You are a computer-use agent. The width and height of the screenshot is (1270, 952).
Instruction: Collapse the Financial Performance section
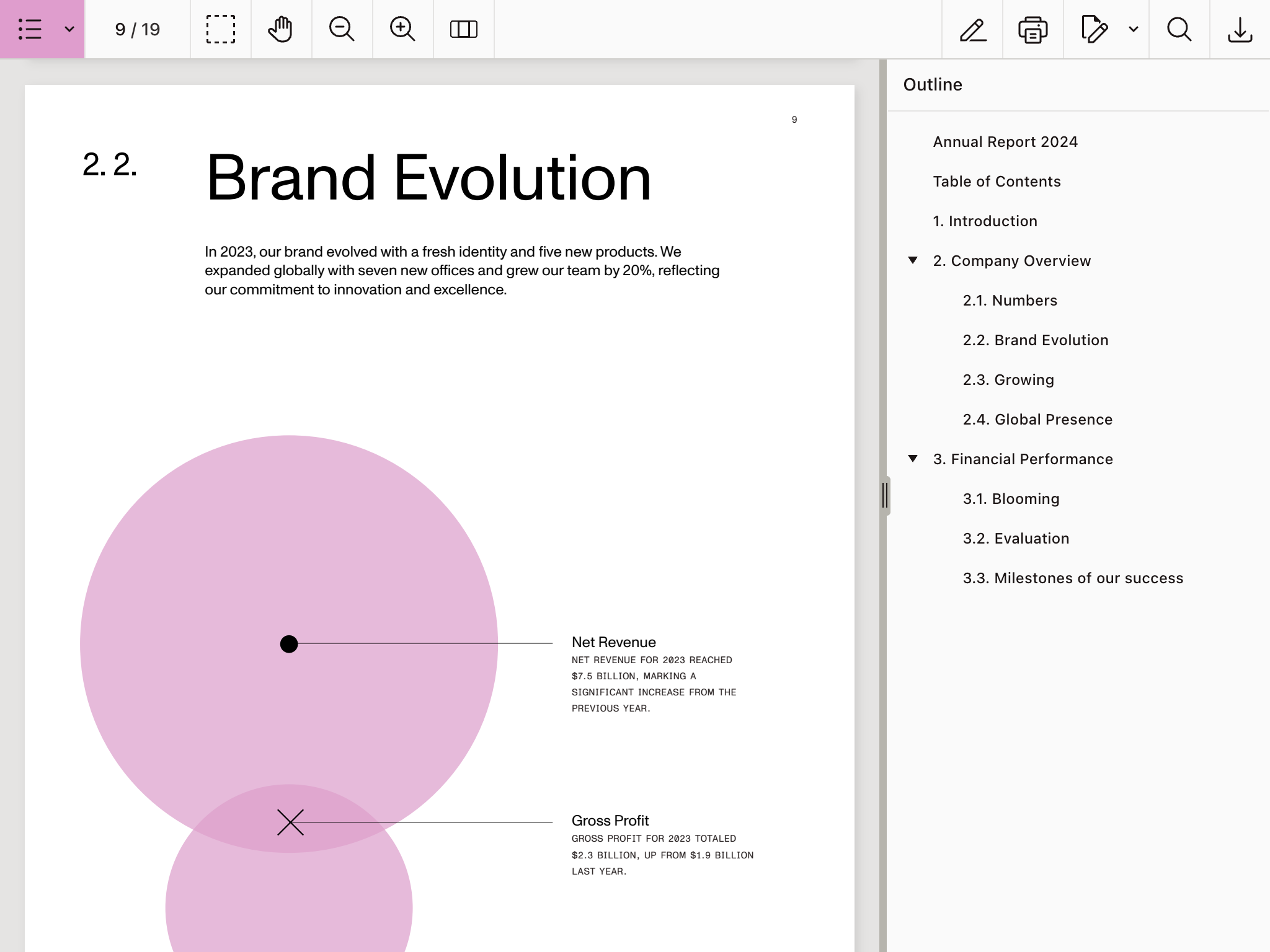click(913, 459)
